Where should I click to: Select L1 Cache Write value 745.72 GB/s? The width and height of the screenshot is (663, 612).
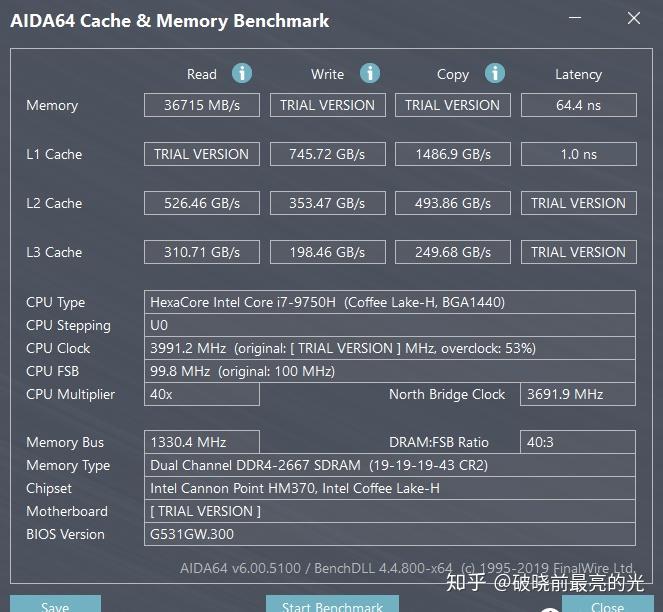pos(328,154)
